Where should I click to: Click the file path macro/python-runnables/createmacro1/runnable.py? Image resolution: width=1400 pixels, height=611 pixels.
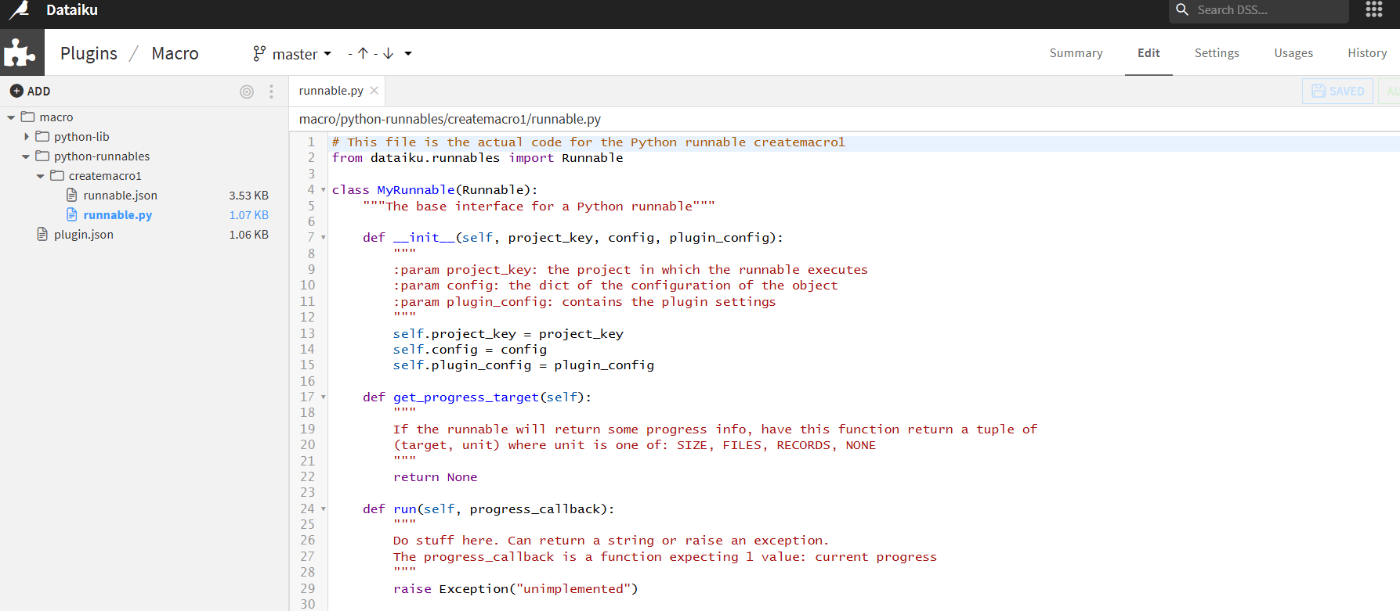(x=450, y=119)
